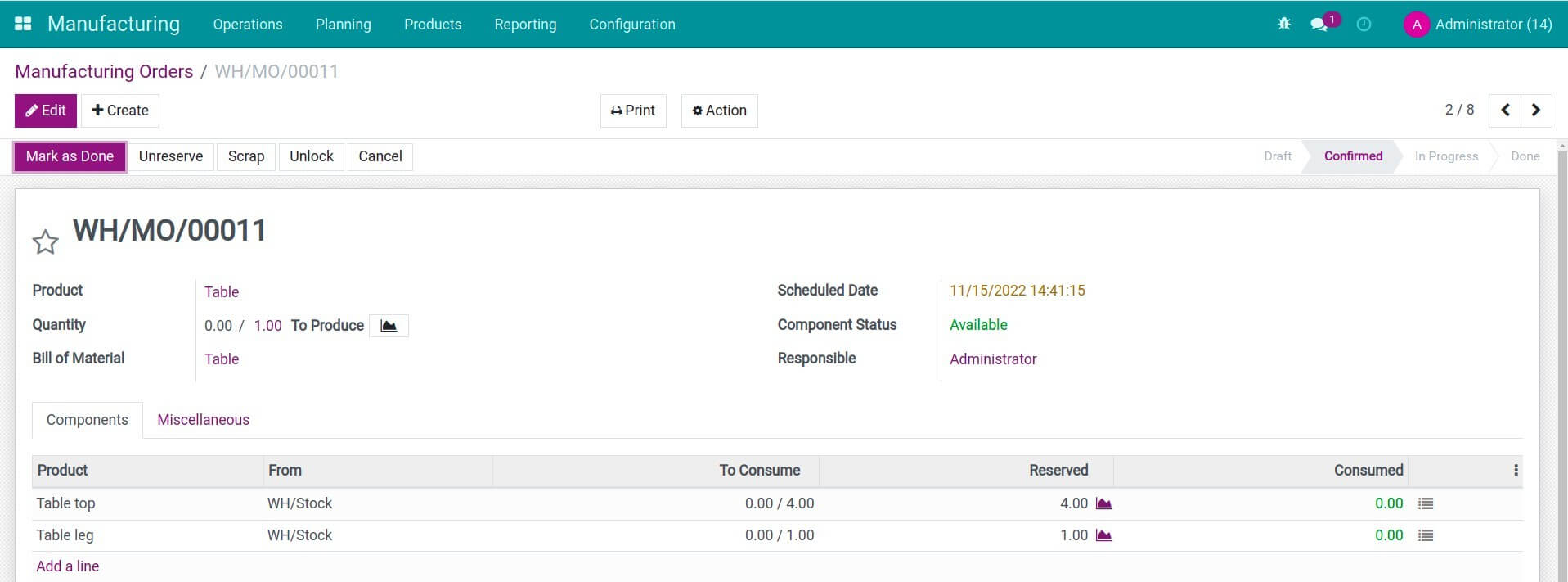1568x582 pixels.
Task: Open the activities clock icon
Action: (x=1364, y=25)
